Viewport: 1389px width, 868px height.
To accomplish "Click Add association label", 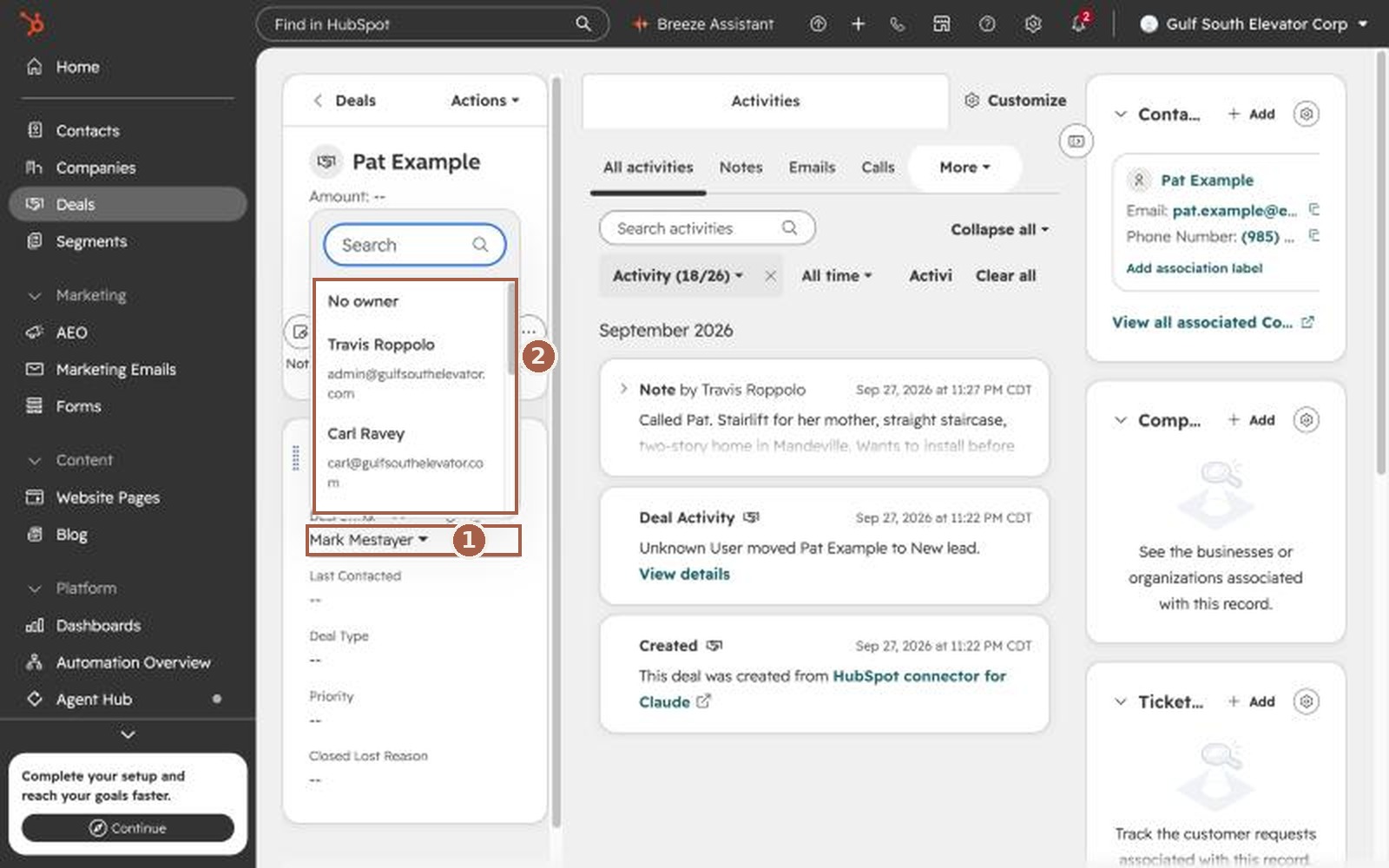I will pos(1195,268).
